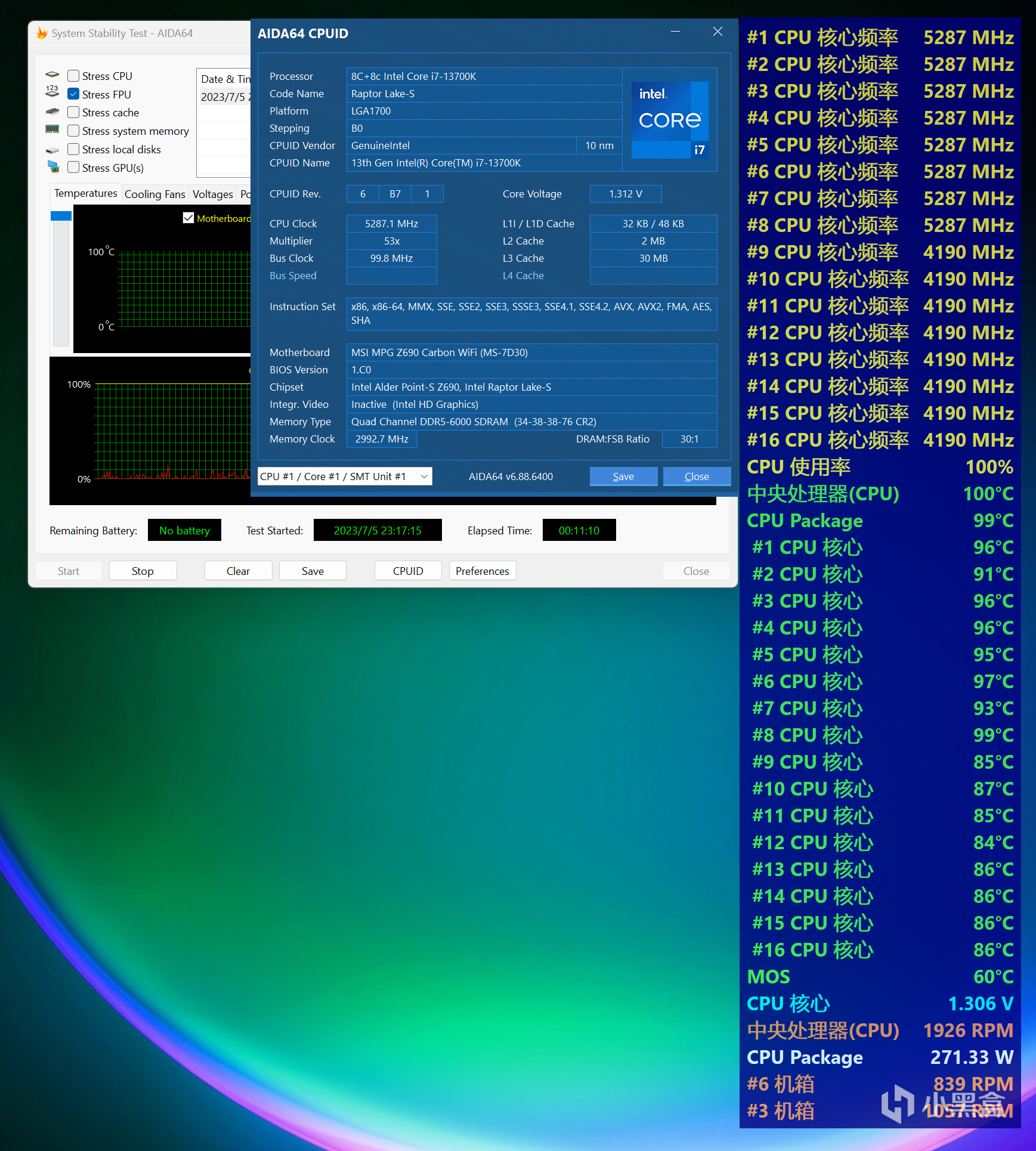
Task: Click the Motherboard field MSI MPG Z690 Carbon WiFi
Action: (x=531, y=352)
